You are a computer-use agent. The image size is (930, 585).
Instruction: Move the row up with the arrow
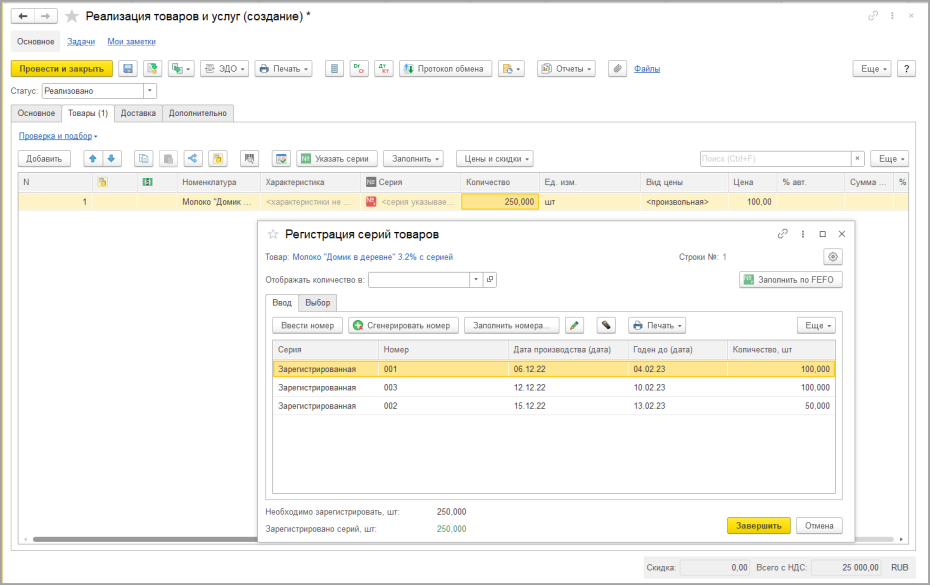[x=93, y=158]
